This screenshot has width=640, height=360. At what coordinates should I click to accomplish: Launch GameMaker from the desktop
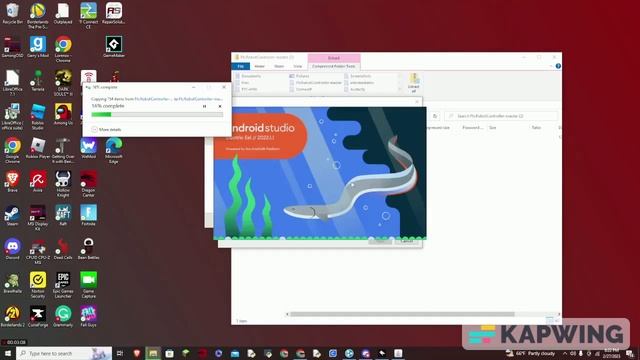[114, 47]
